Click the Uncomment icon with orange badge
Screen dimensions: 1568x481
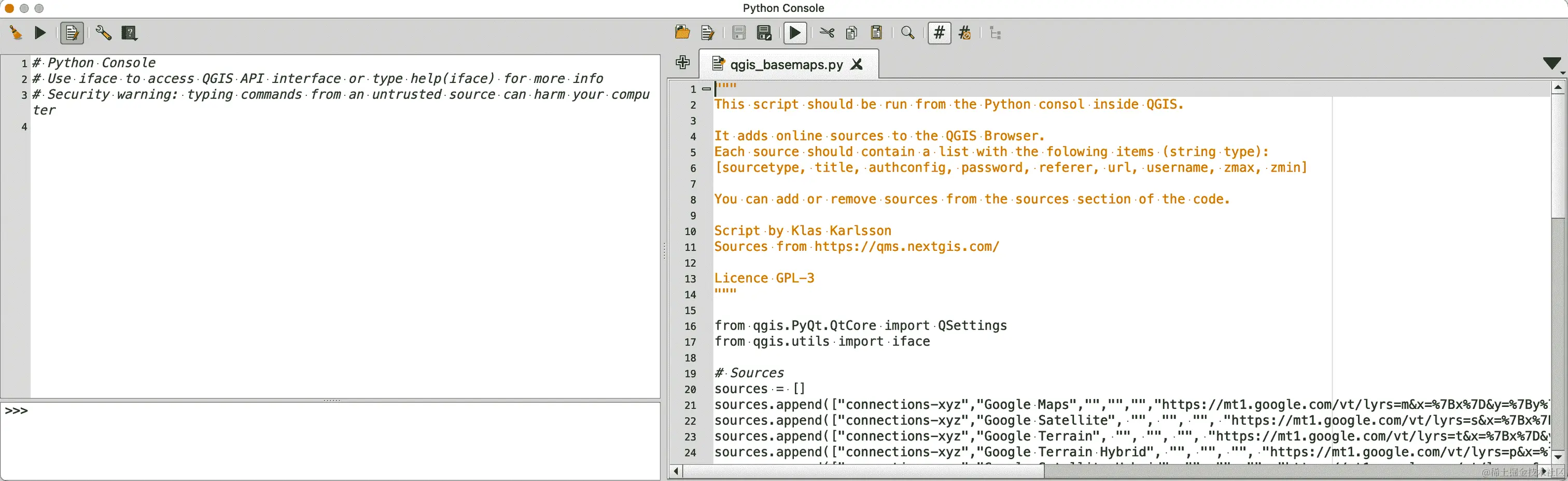965,33
